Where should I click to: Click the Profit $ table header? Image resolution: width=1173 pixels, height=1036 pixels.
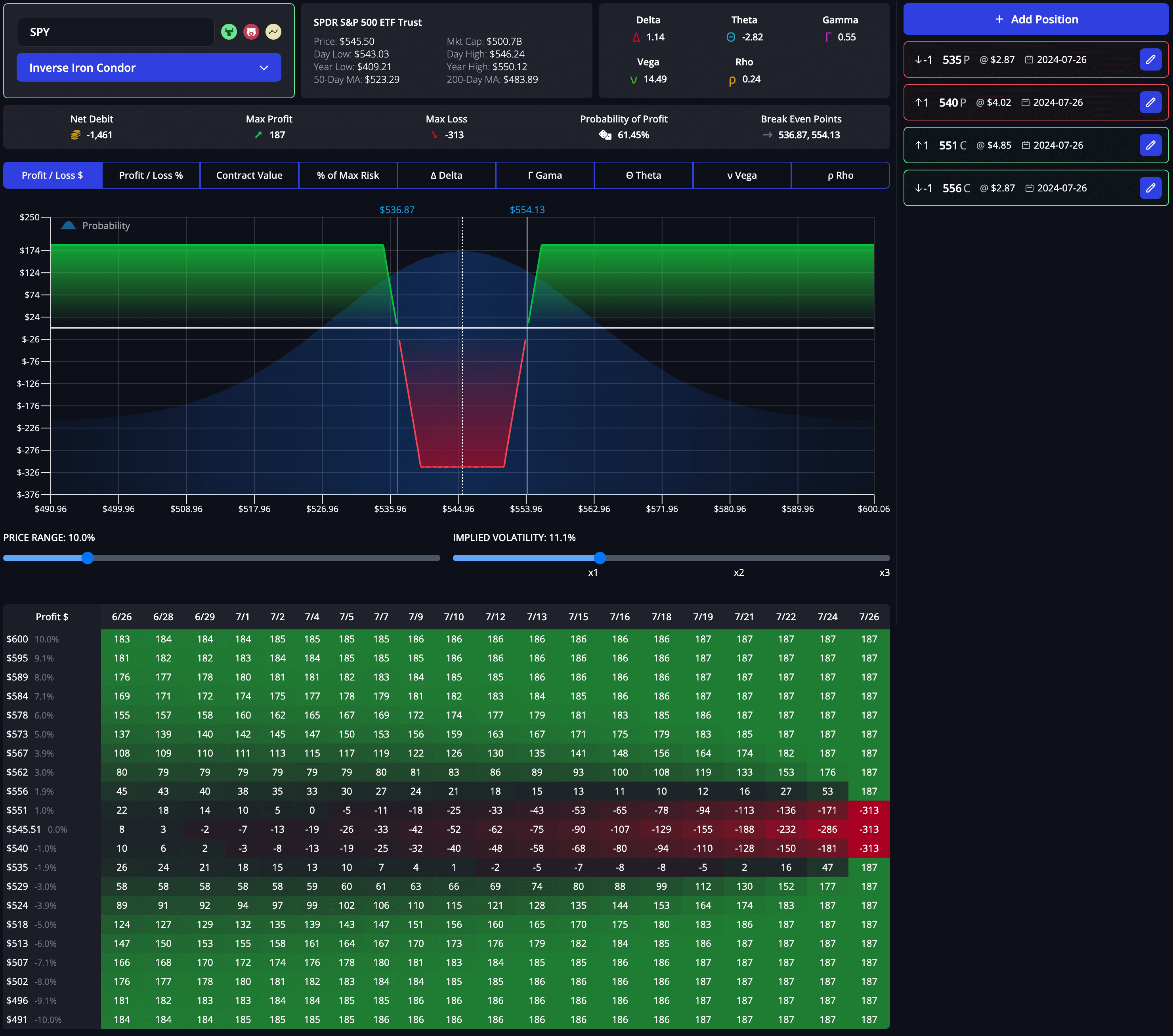click(x=52, y=617)
